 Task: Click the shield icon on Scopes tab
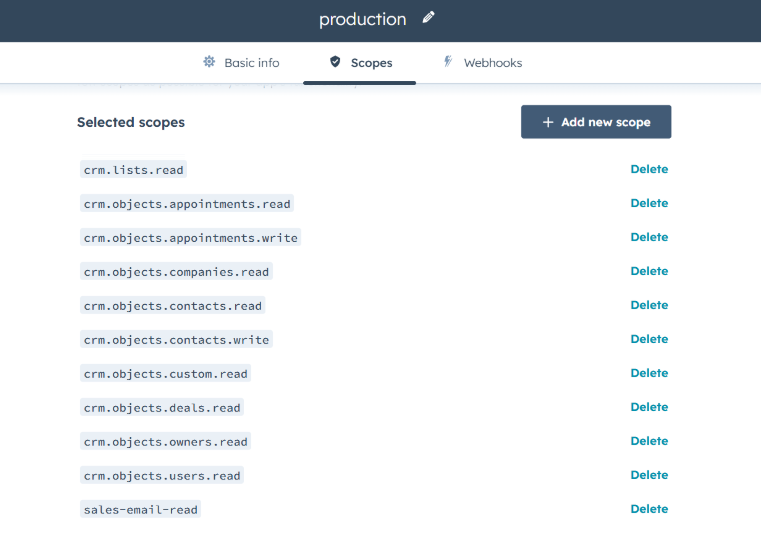click(335, 62)
